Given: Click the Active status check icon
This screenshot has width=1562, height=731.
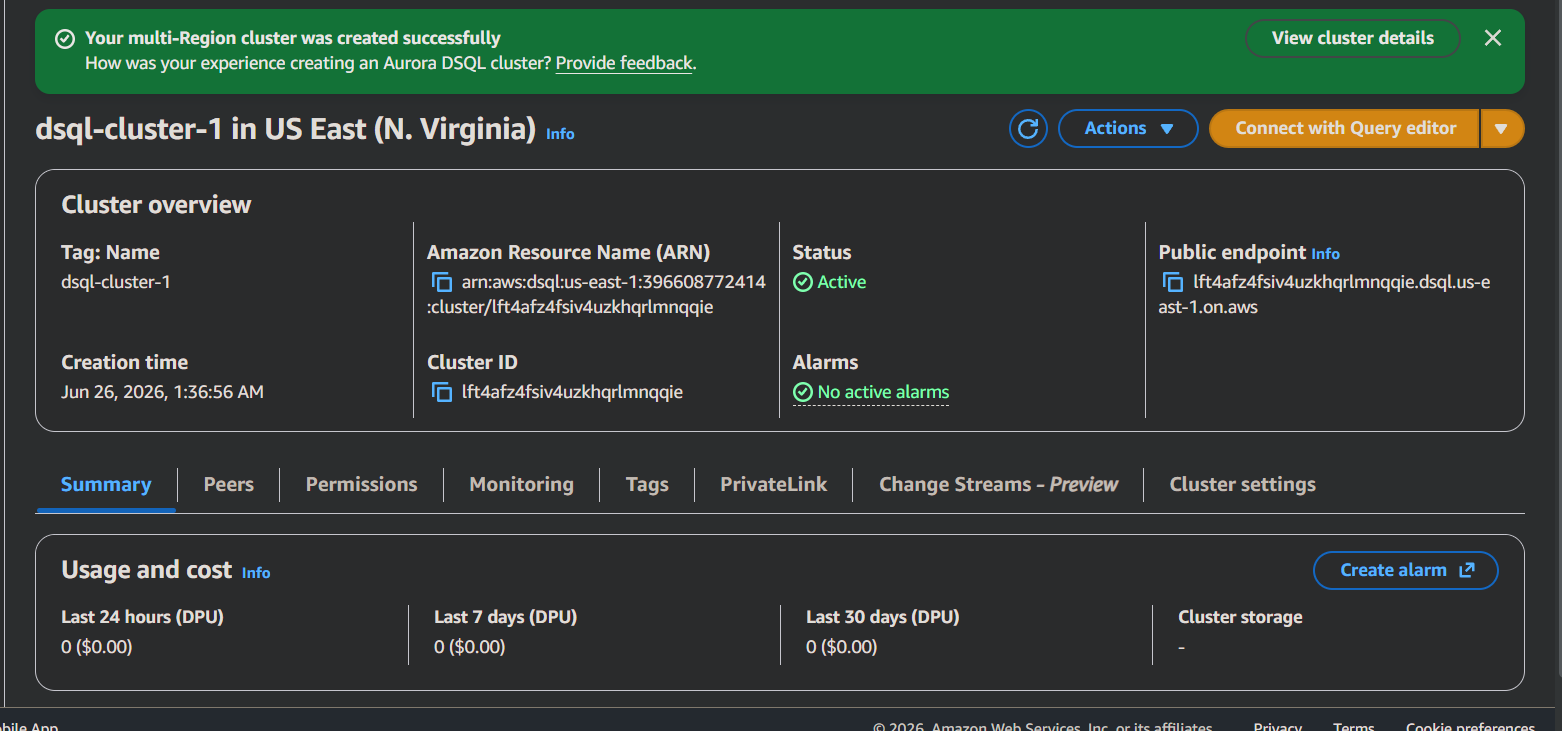Looking at the screenshot, I should click(x=802, y=282).
